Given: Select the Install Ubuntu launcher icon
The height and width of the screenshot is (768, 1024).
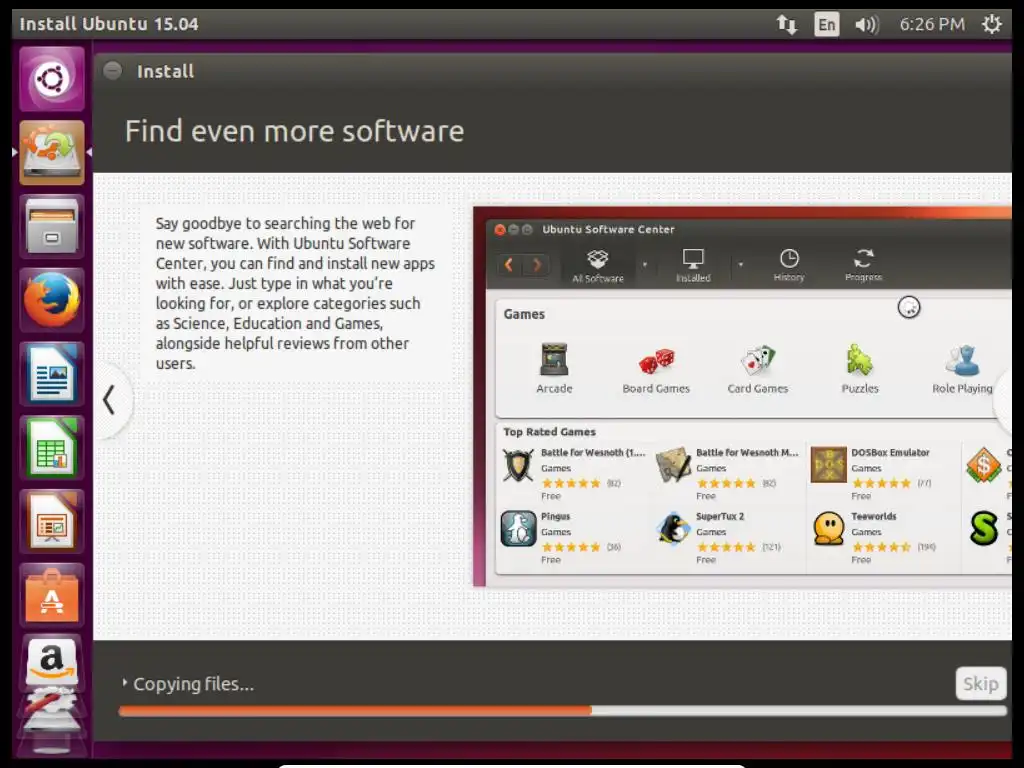Looking at the screenshot, I should pos(52,152).
